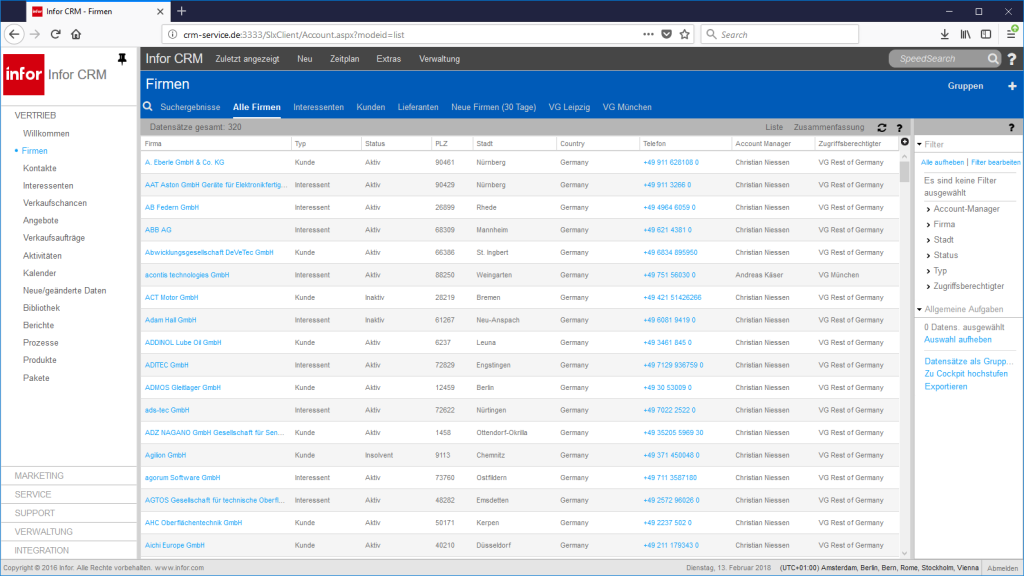Click the refresh icon above the list

click(x=881, y=127)
